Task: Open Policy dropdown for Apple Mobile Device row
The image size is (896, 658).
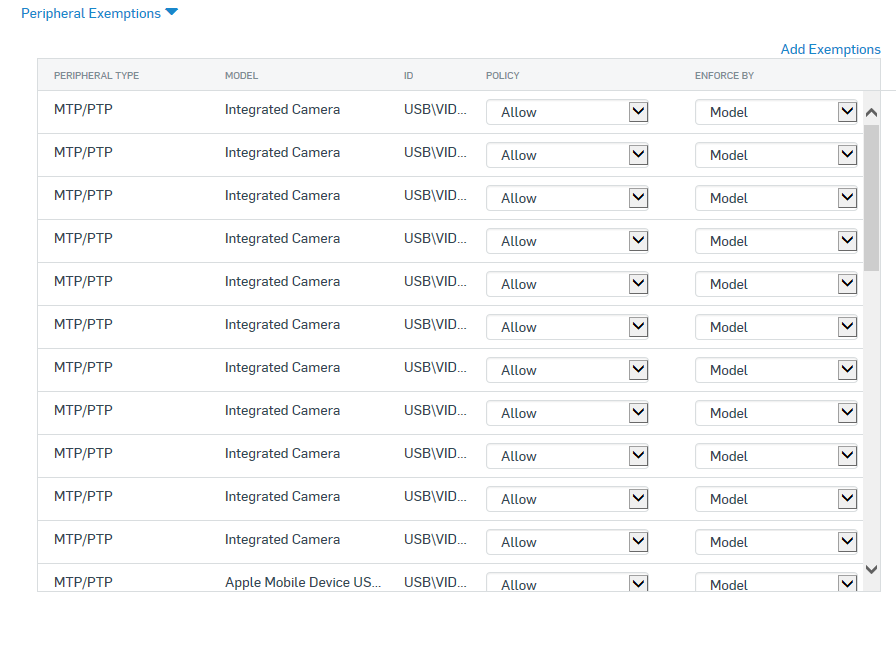Action: coord(567,583)
